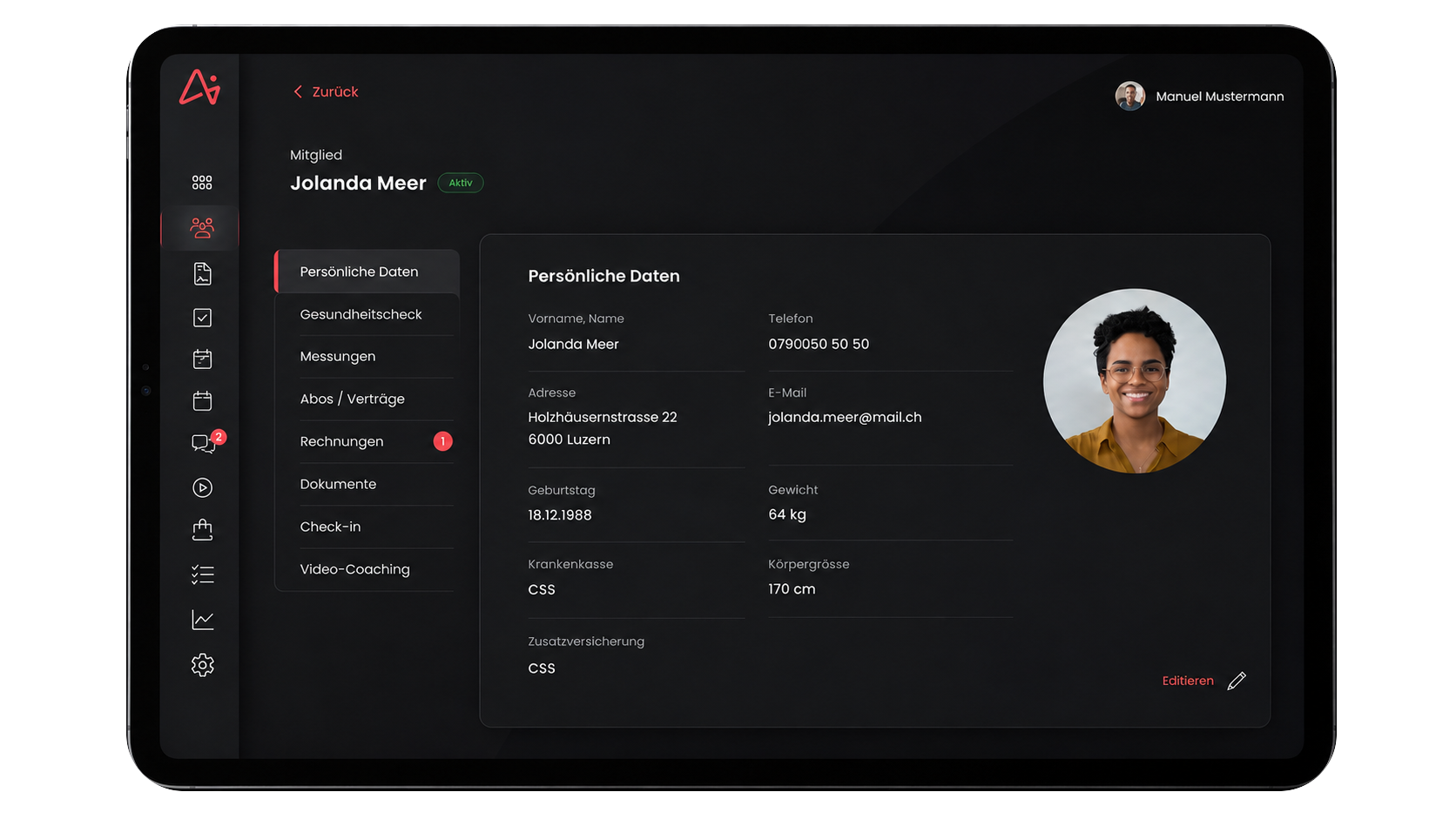Open the Messungen tab
This screenshot has width=1456, height=819.
367,357
